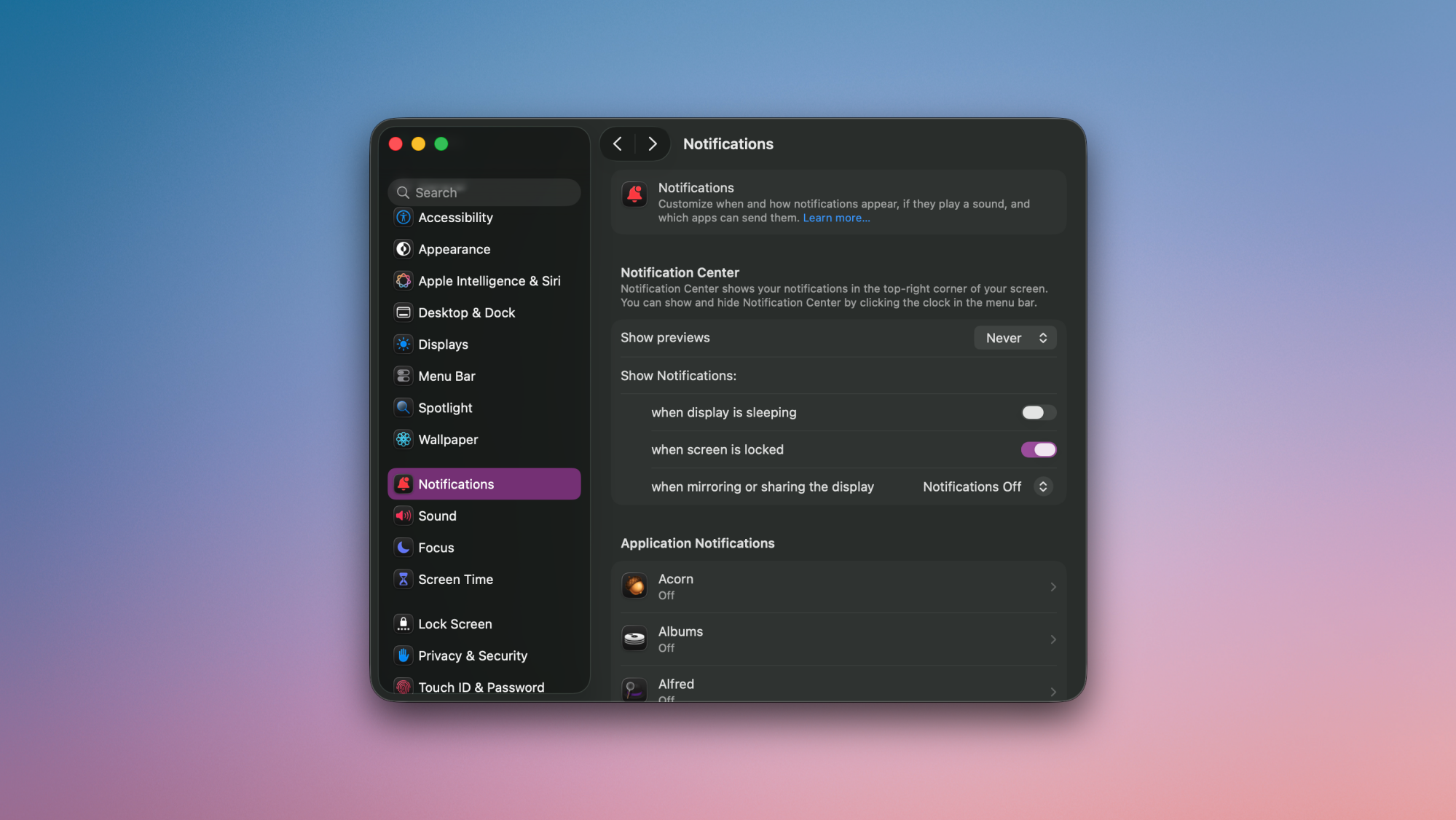Click the Apple Intelligence & Siri icon
This screenshot has width=1456, height=820.
404,280
